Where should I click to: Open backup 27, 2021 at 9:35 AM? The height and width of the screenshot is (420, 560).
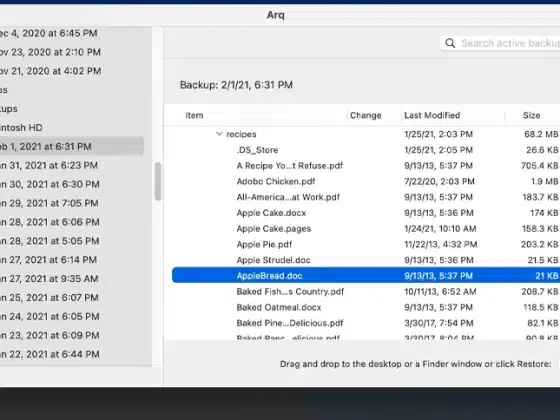pos(49,279)
